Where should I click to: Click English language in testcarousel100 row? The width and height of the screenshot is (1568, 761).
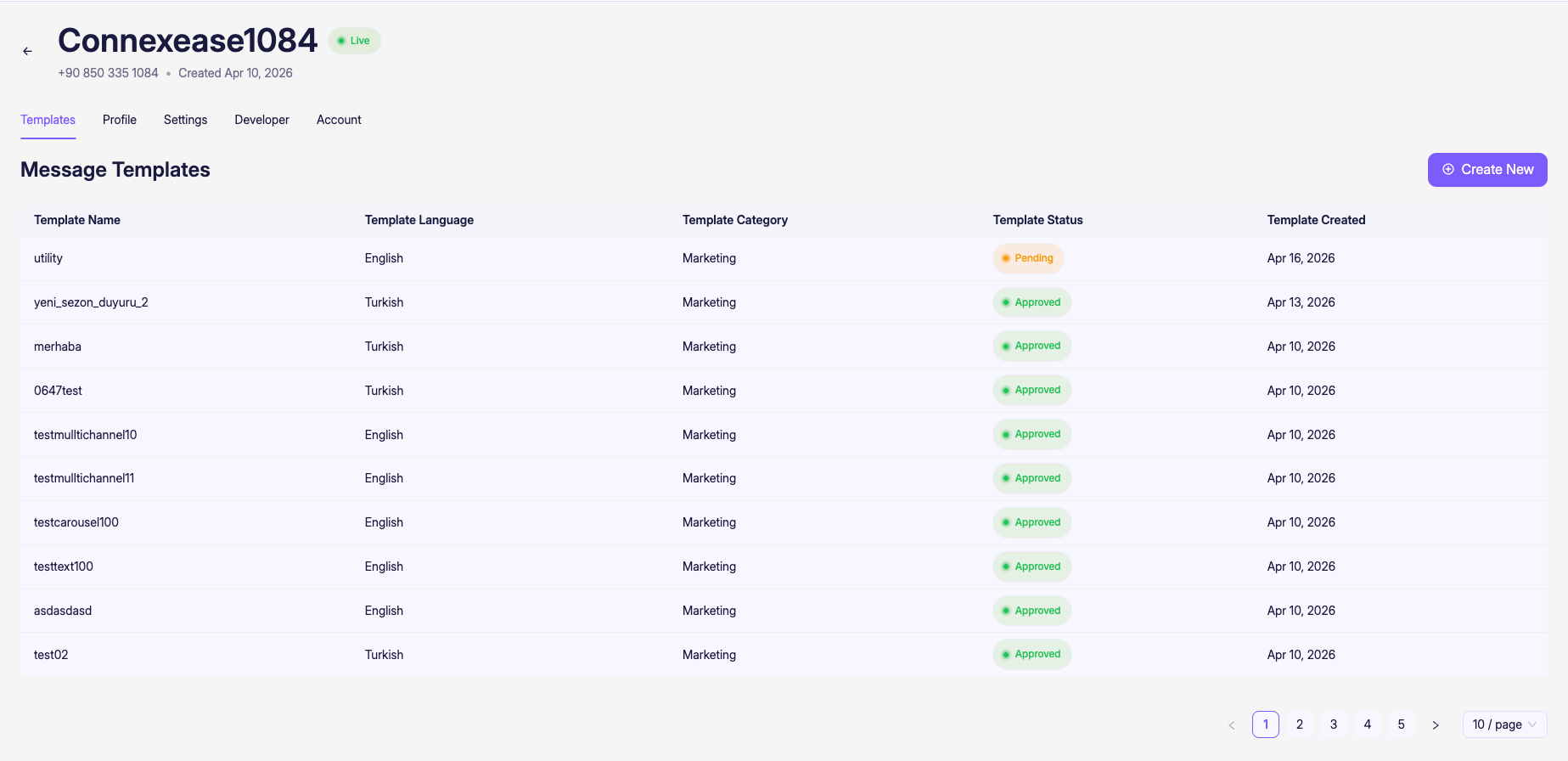(x=384, y=522)
